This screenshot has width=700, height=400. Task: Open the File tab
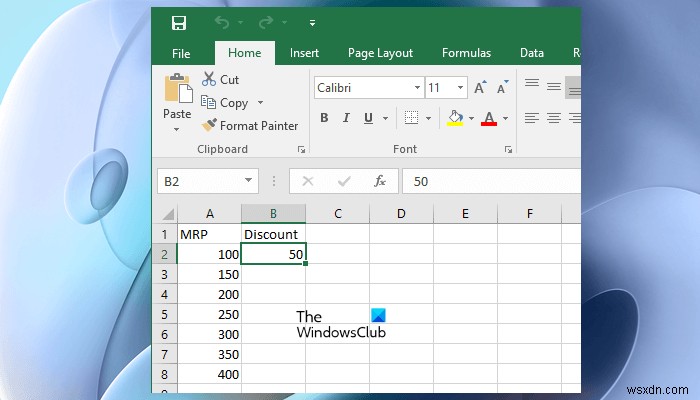coord(181,54)
